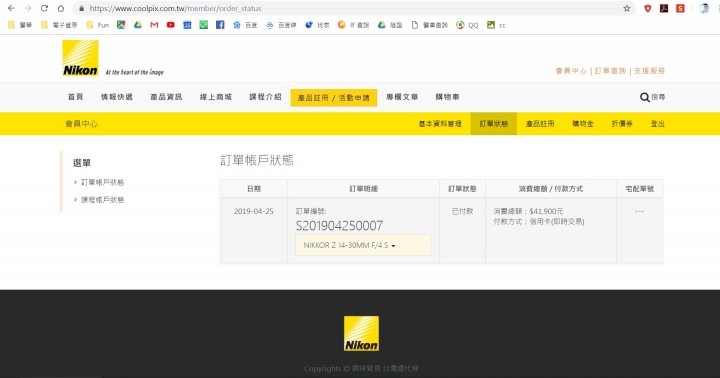The image size is (720, 378).
Task: Open the blue calendar bookmark icon
Action: [187, 25]
